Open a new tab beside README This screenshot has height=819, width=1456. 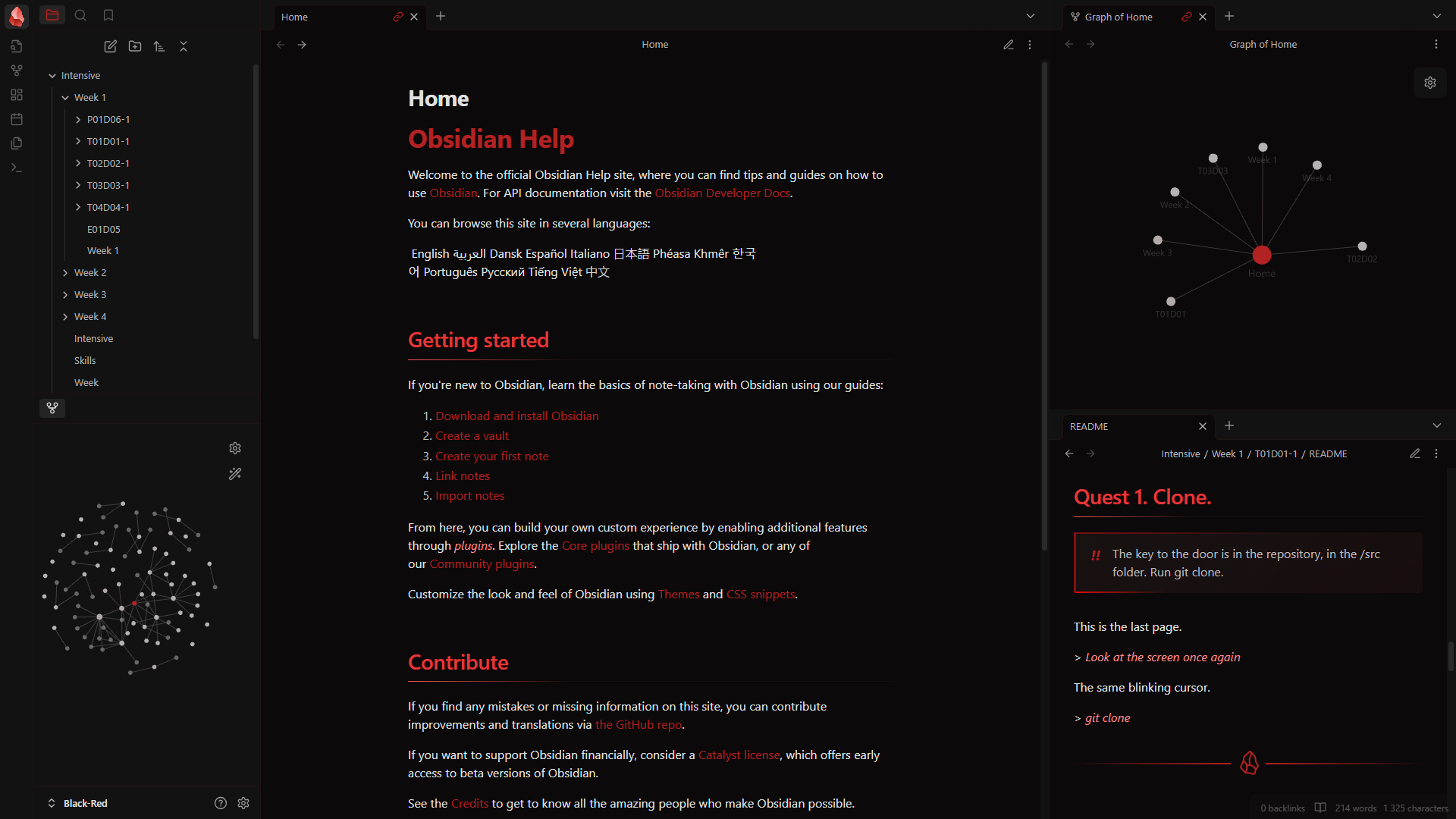[x=1229, y=425]
